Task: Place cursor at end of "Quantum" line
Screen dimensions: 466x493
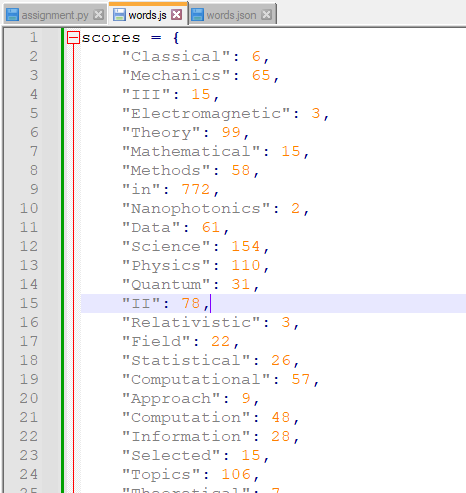Action: [x=260, y=284]
